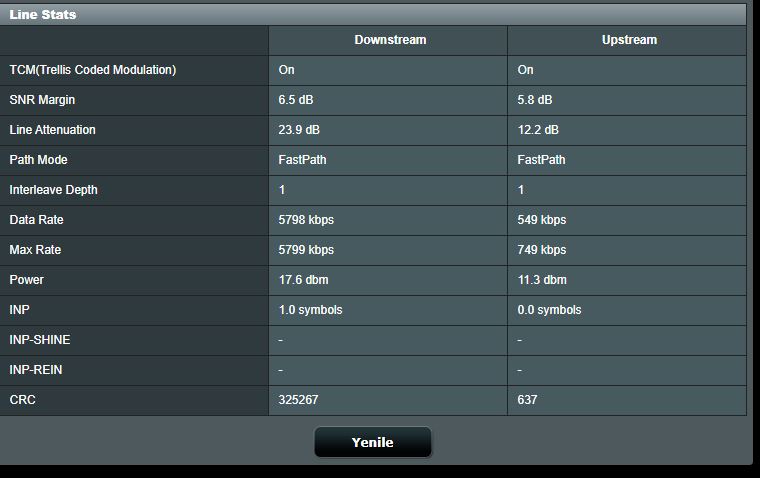Click downstream SNR value 6.5 dB
The width and height of the screenshot is (760, 478).
click(x=296, y=100)
